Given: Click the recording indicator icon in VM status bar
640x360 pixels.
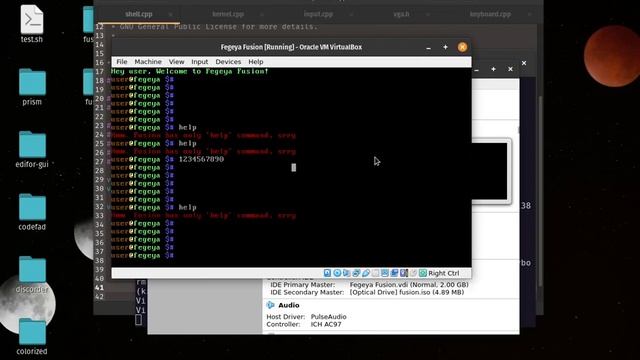Looking at the screenshot, I should 394,273.
